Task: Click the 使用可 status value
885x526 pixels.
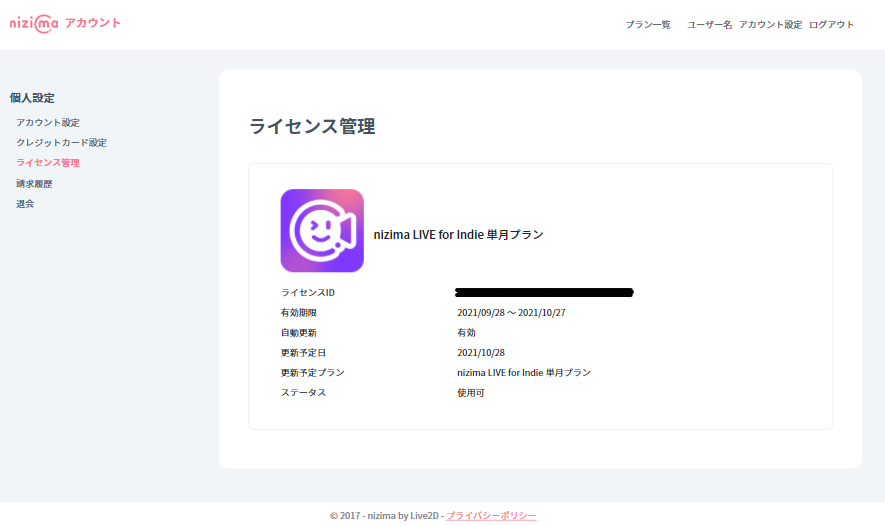Action: click(471, 393)
